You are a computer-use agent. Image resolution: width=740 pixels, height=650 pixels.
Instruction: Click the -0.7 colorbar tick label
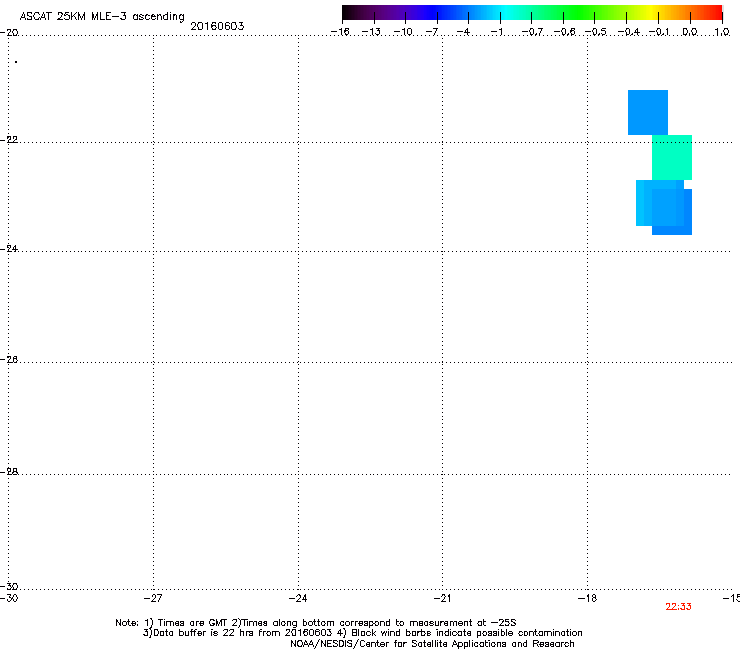tap(532, 32)
